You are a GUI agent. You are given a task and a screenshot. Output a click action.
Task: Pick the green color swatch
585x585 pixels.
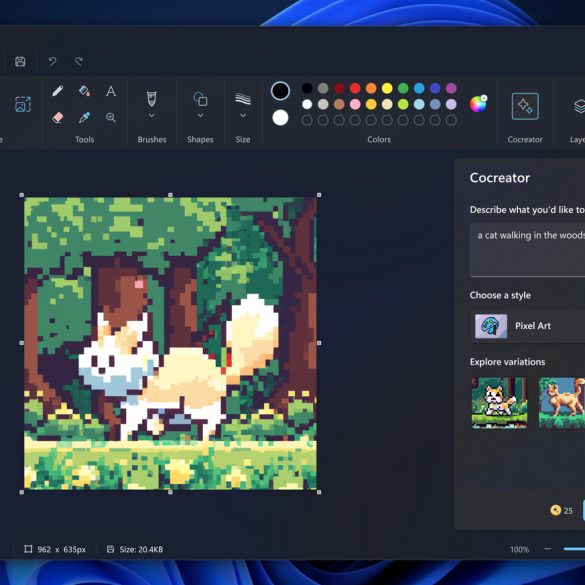(403, 88)
